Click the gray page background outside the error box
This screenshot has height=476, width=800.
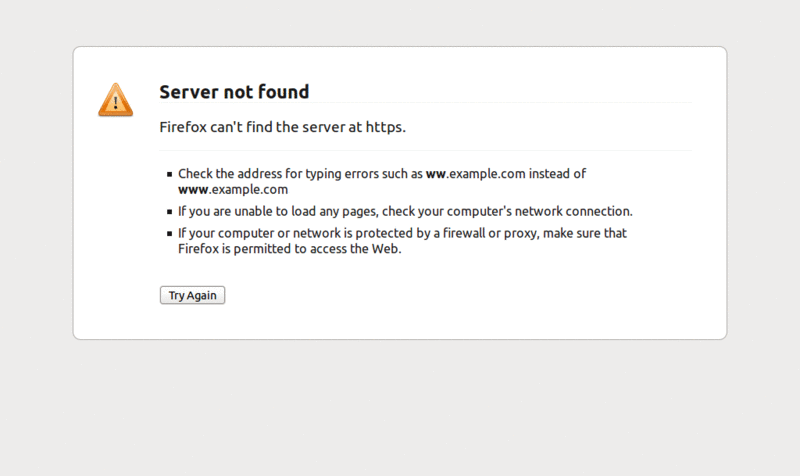pyautogui.click(x=400, y=410)
